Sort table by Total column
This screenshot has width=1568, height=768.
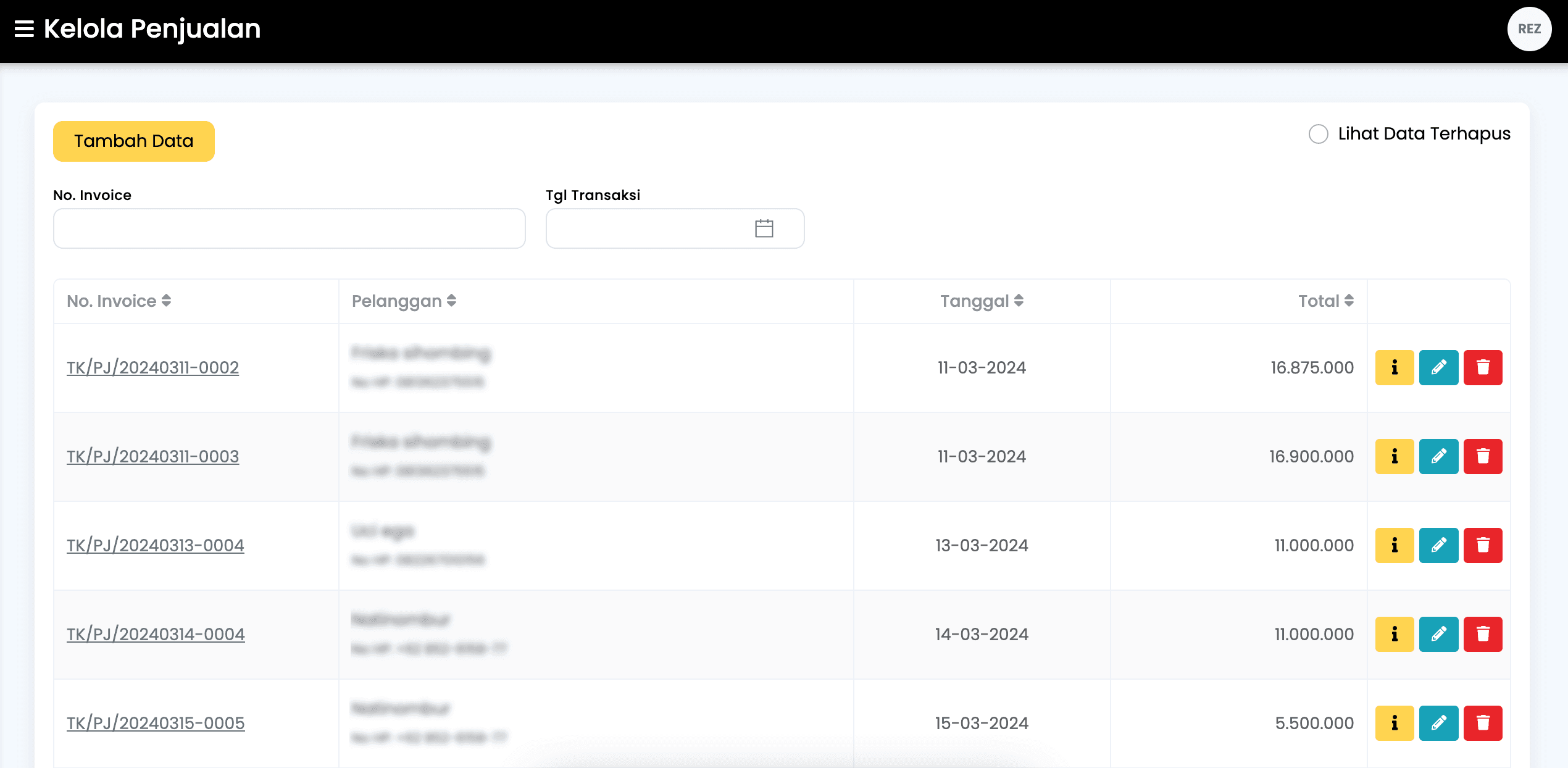tap(1325, 301)
